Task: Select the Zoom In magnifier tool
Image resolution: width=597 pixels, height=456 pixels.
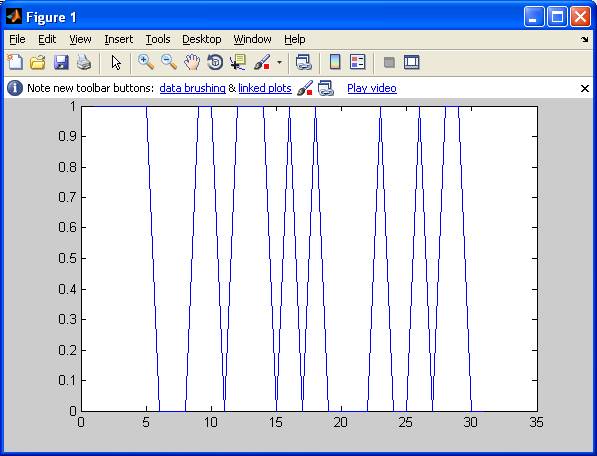Action: coord(146,62)
